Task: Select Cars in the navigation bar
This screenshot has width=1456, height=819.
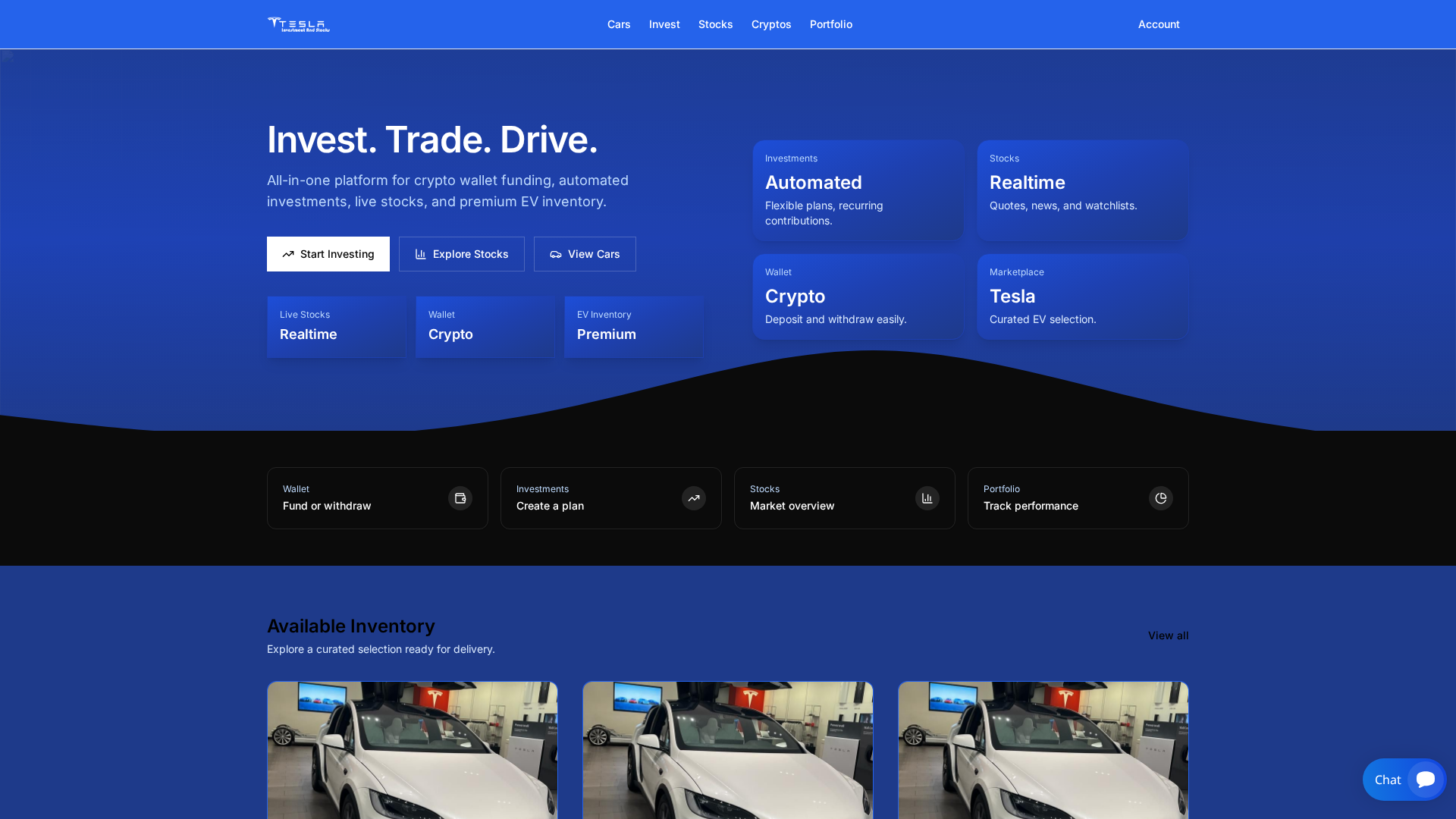Action: coord(619,24)
